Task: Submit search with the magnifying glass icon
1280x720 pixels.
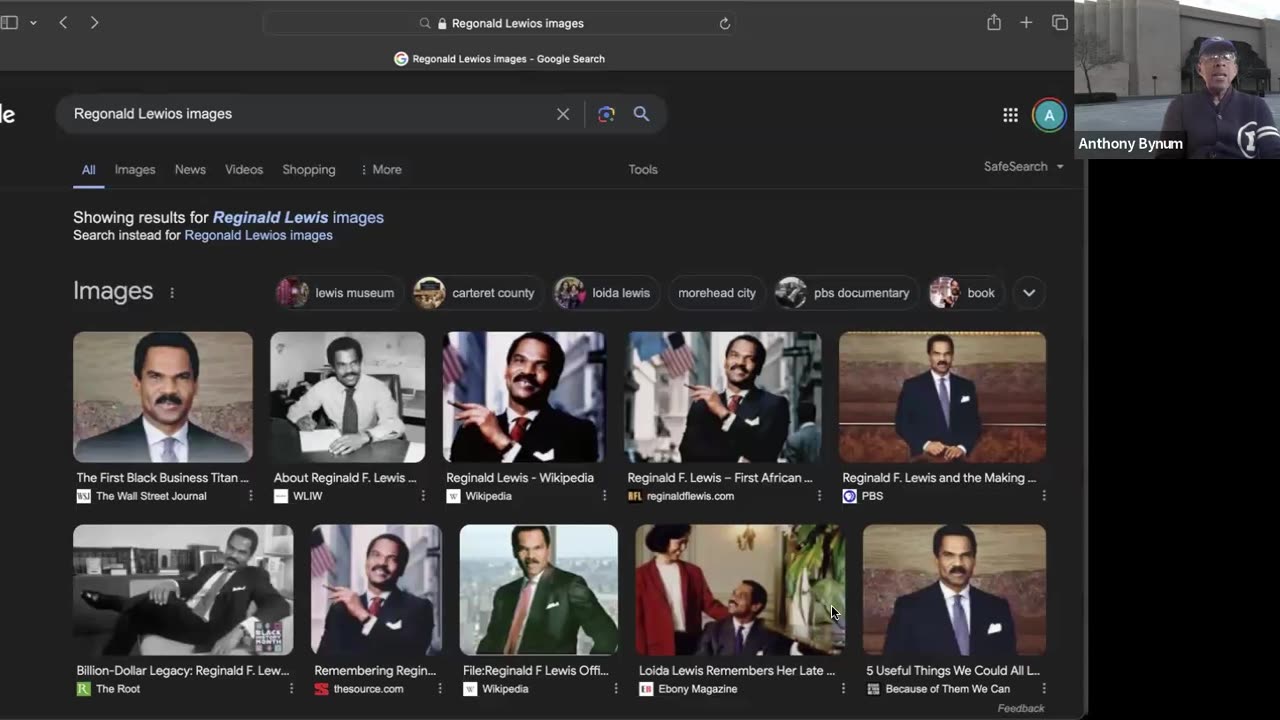Action: click(641, 114)
